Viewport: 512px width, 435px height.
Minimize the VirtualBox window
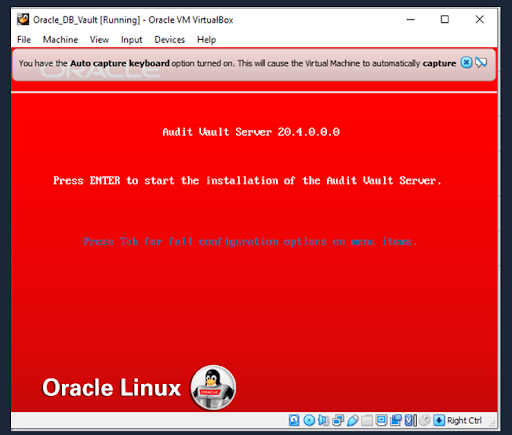point(410,20)
